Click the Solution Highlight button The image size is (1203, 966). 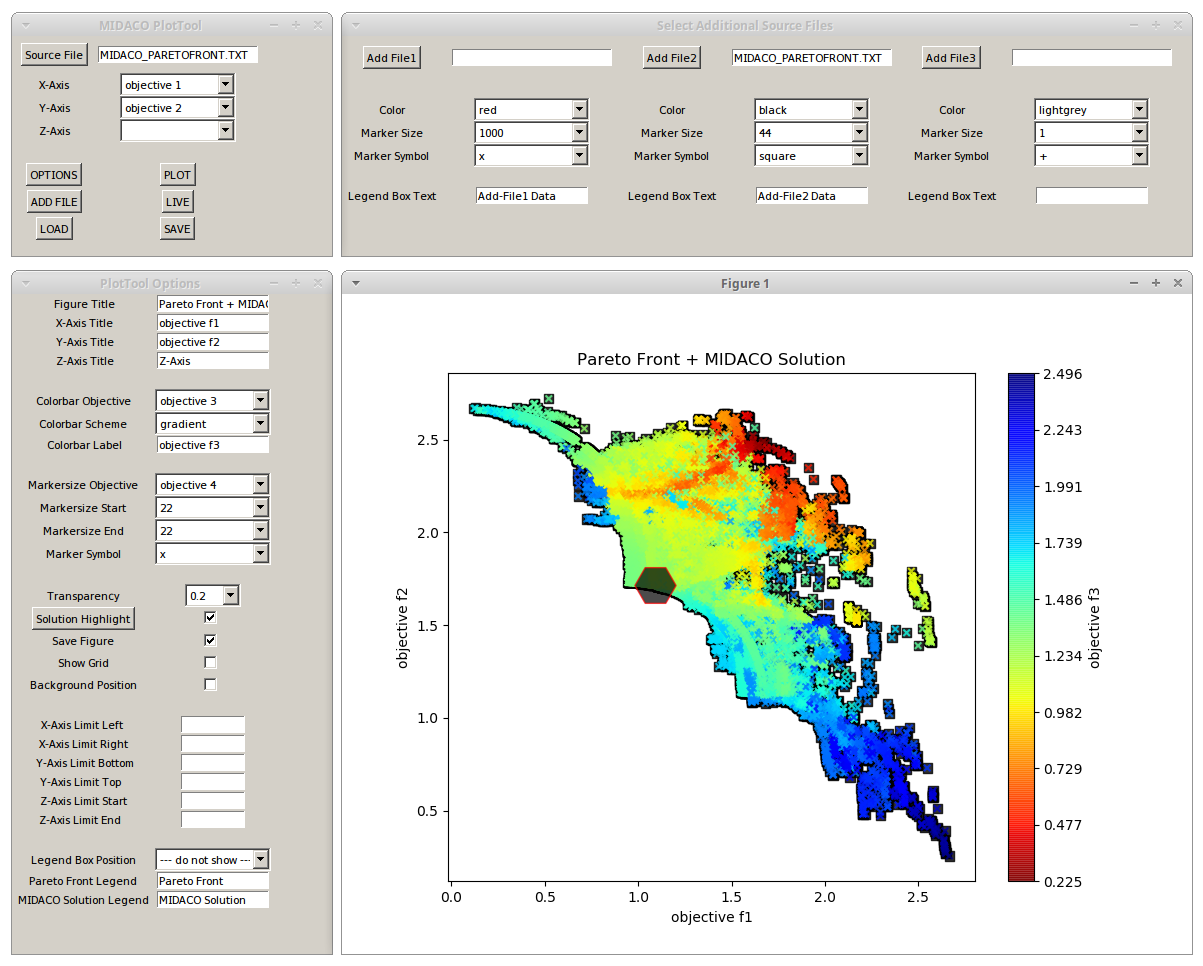pos(83,619)
